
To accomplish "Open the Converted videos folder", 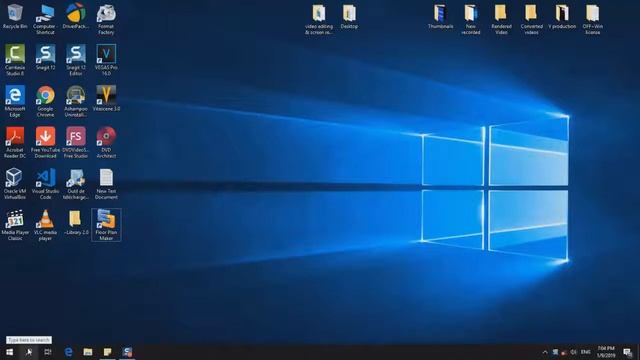I will click(531, 19).
